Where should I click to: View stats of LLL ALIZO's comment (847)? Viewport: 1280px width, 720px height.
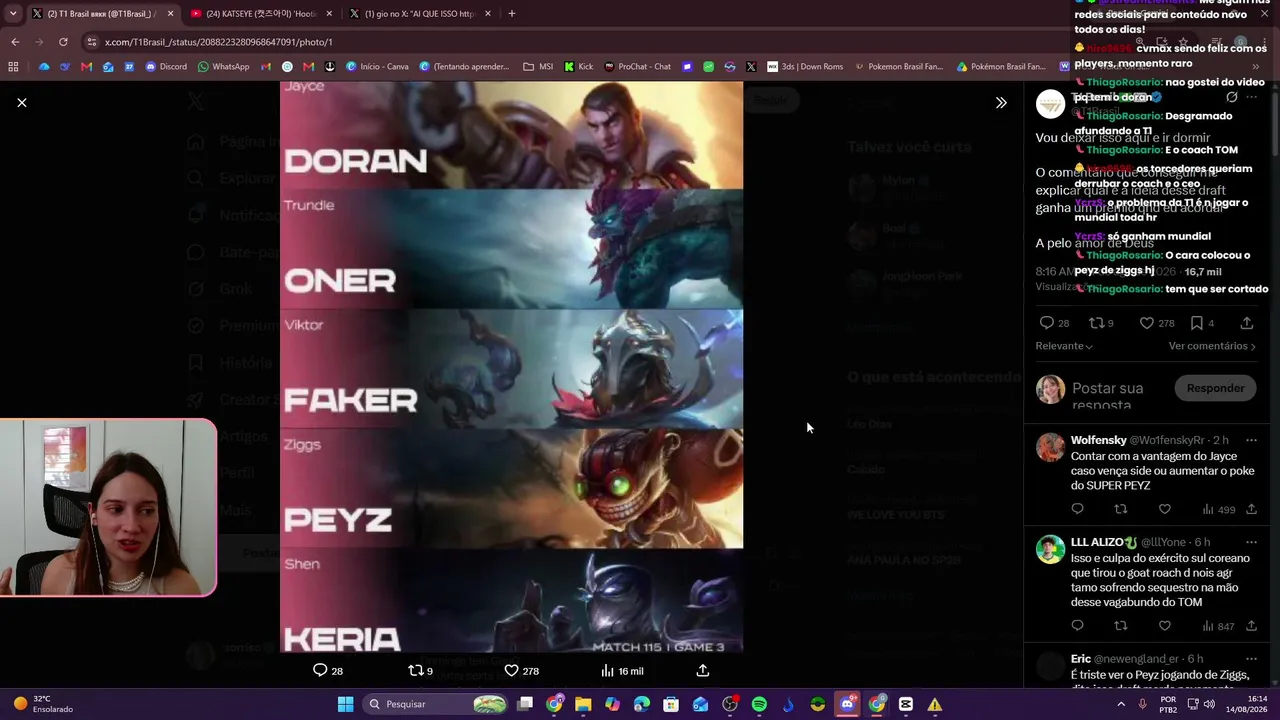(x=1219, y=626)
